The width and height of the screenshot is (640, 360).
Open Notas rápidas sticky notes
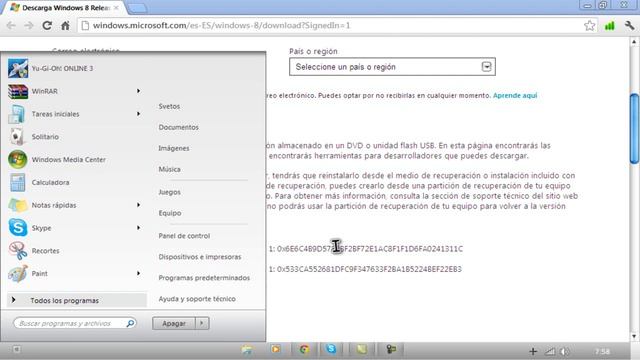point(42,205)
